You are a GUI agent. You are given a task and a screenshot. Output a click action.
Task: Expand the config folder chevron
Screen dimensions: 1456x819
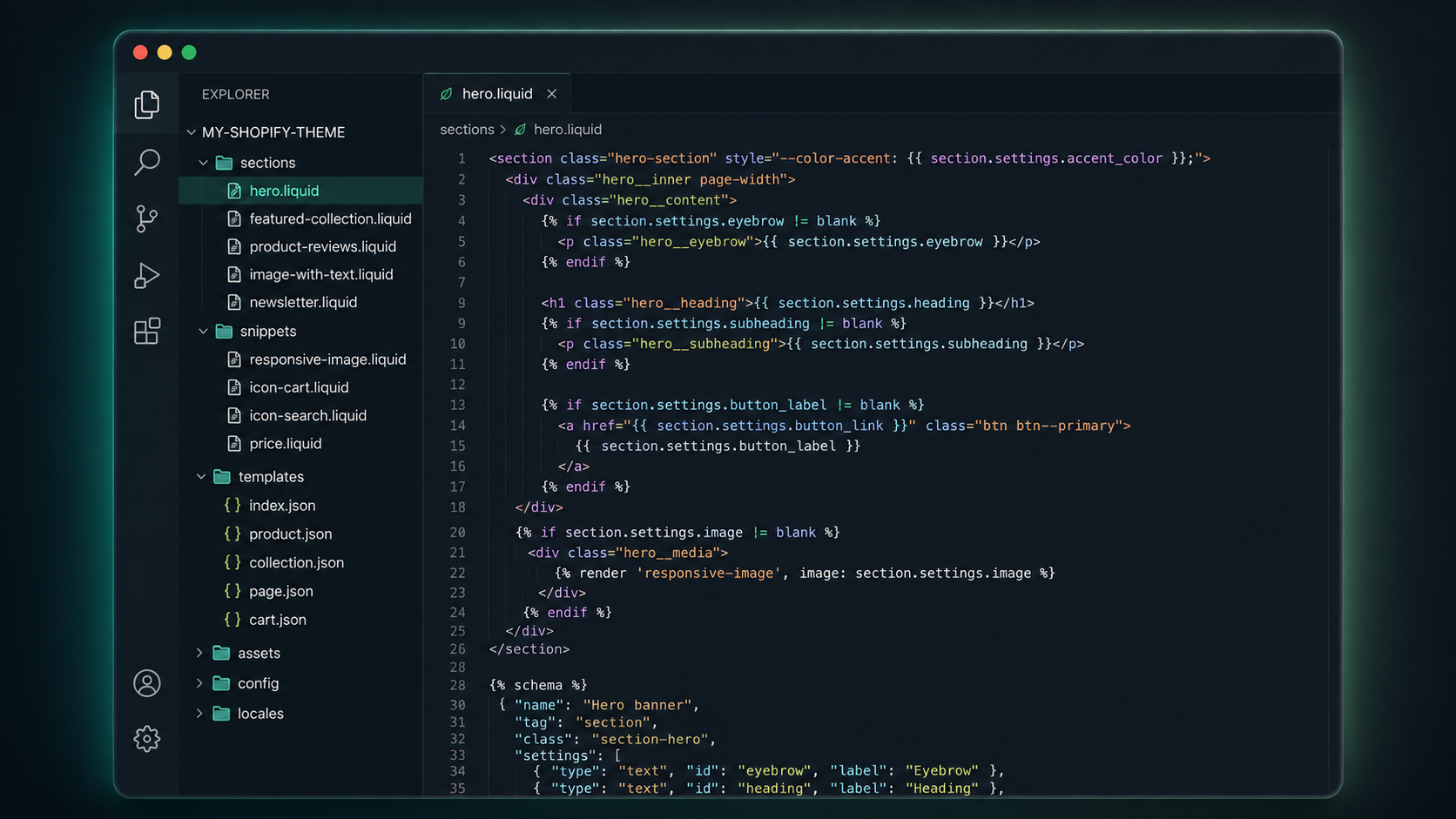point(199,683)
